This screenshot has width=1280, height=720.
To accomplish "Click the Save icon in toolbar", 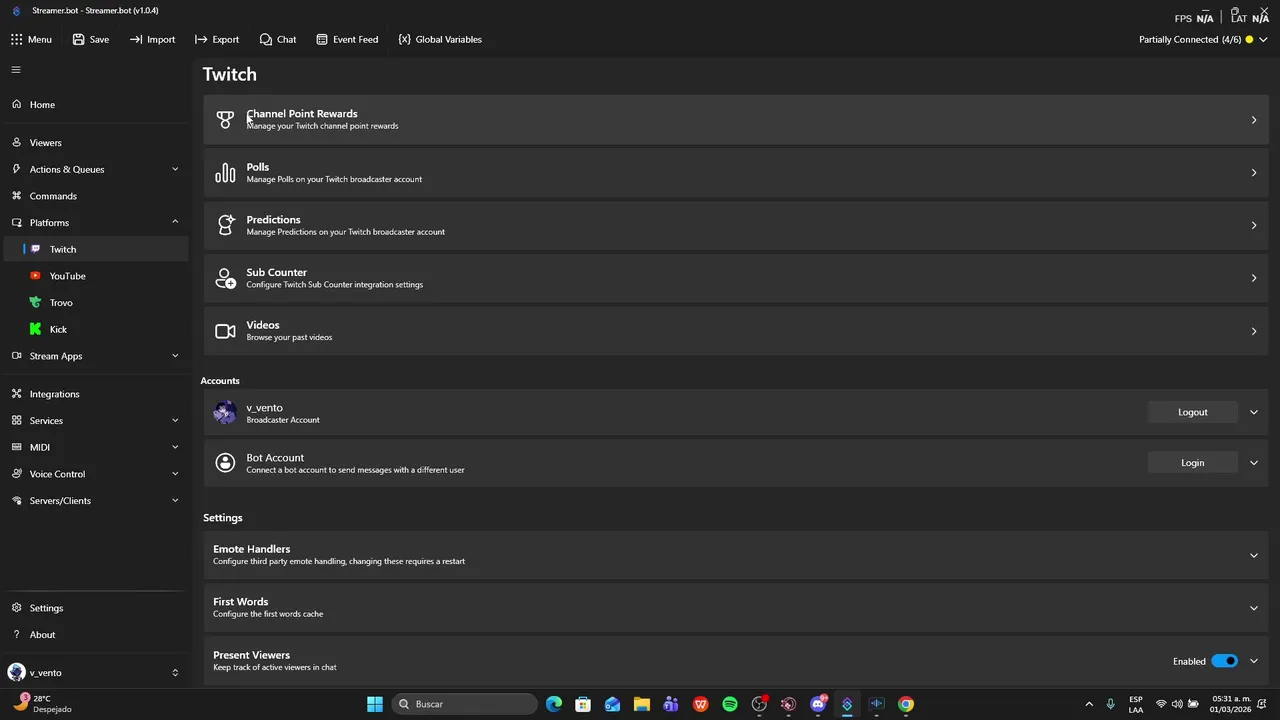I will (78, 39).
